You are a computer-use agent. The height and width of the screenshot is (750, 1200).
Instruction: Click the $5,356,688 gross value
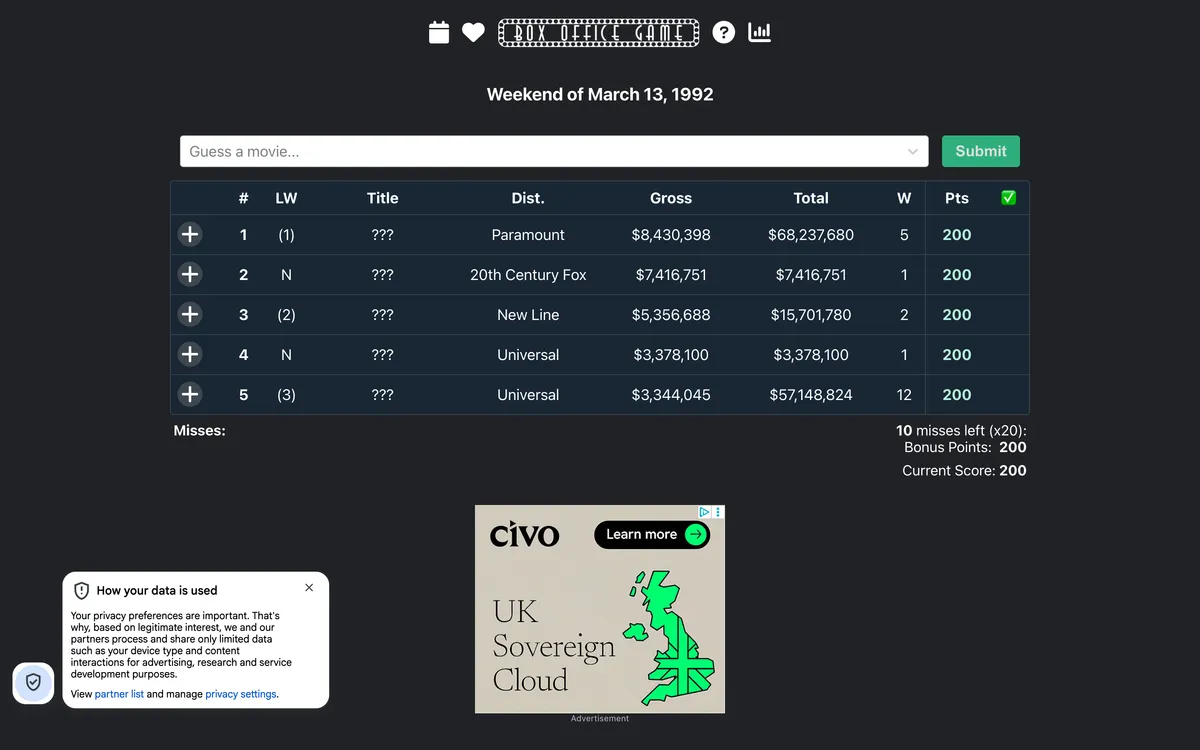[671, 315]
